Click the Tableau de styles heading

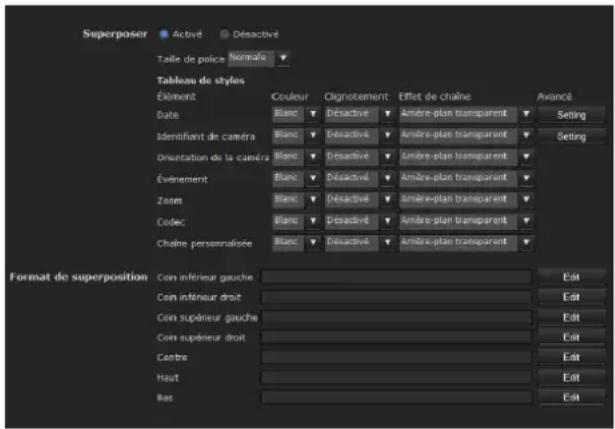(x=200, y=80)
